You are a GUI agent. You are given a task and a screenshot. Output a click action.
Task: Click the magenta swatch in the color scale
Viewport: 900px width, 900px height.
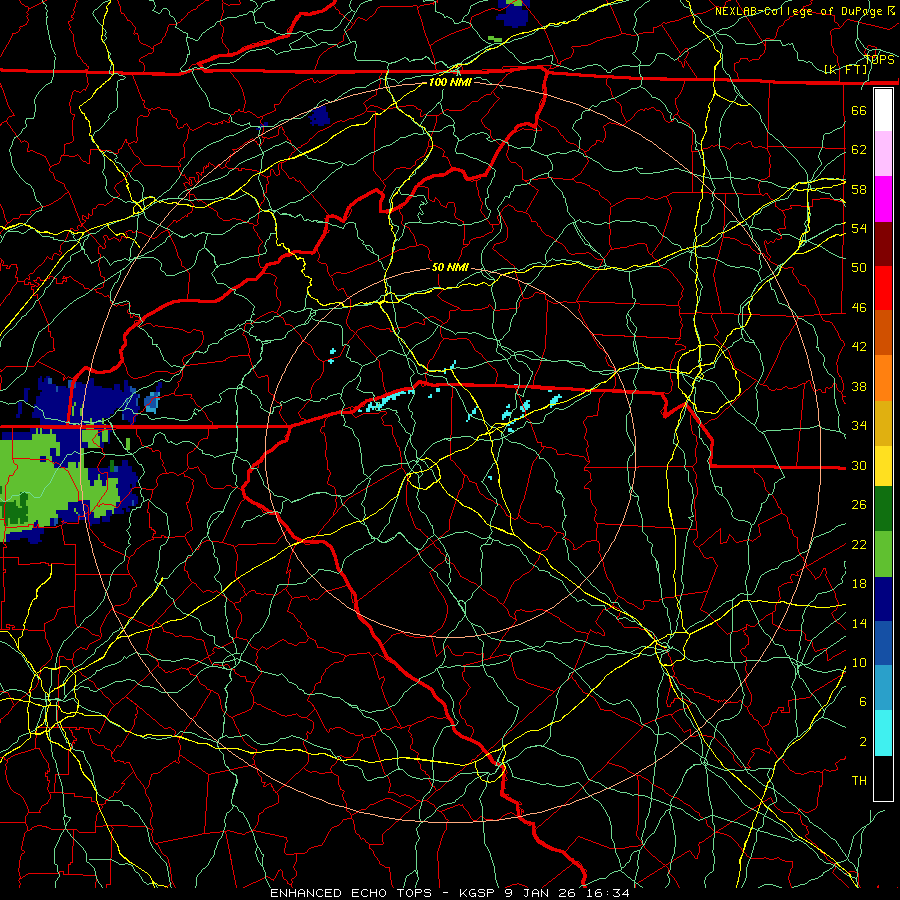pos(883,199)
